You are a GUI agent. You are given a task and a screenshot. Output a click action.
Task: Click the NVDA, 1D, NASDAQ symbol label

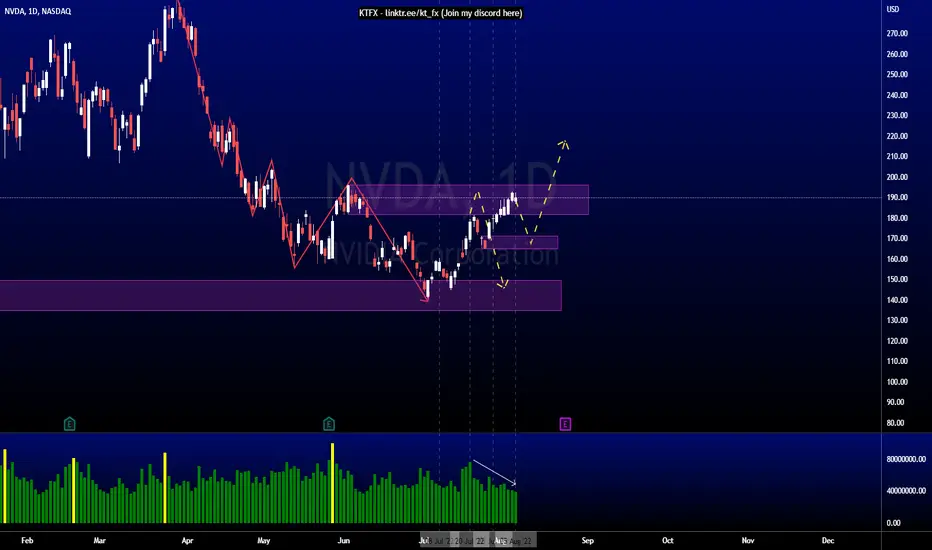38,11
